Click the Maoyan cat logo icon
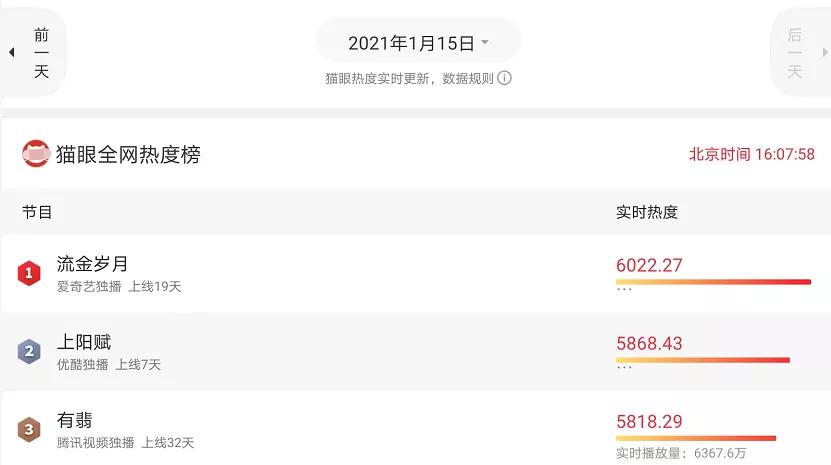Screen dimensions: 831x465 tap(36, 154)
